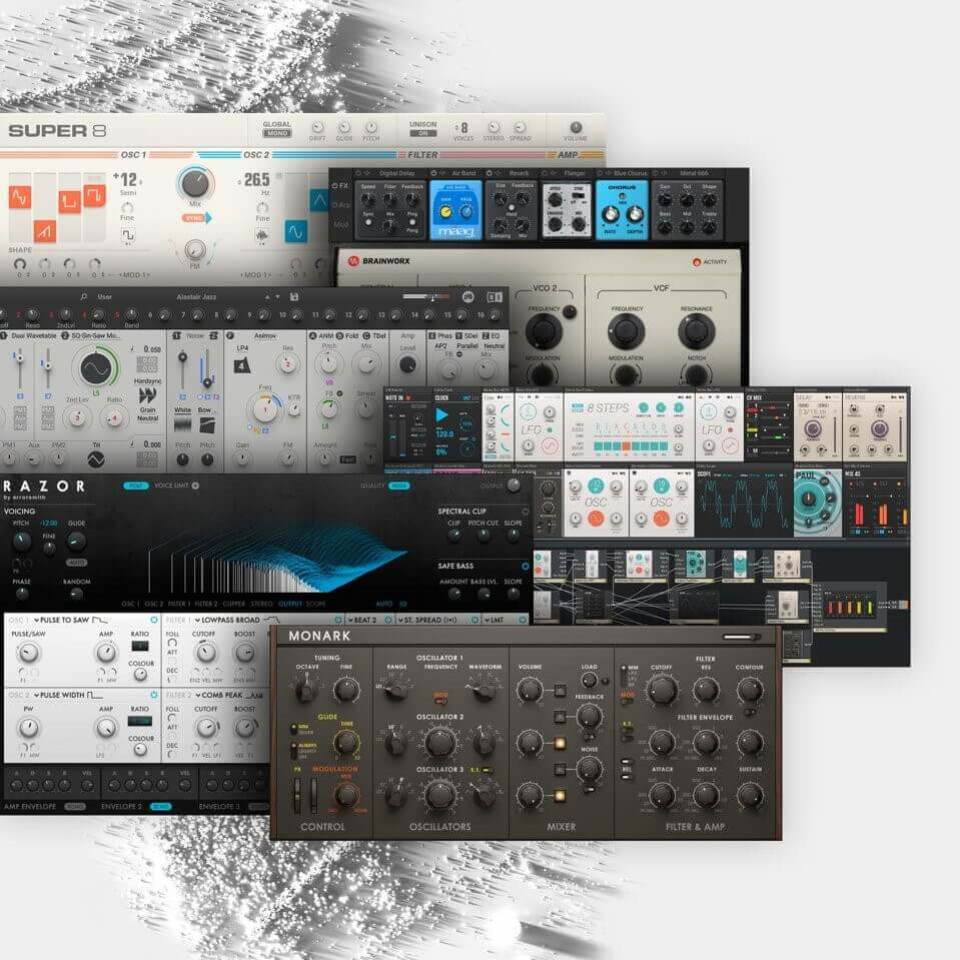The image size is (960, 960).
Task: Click the save disk icon beside the Alastair Jazz preset
Action: (x=294, y=297)
